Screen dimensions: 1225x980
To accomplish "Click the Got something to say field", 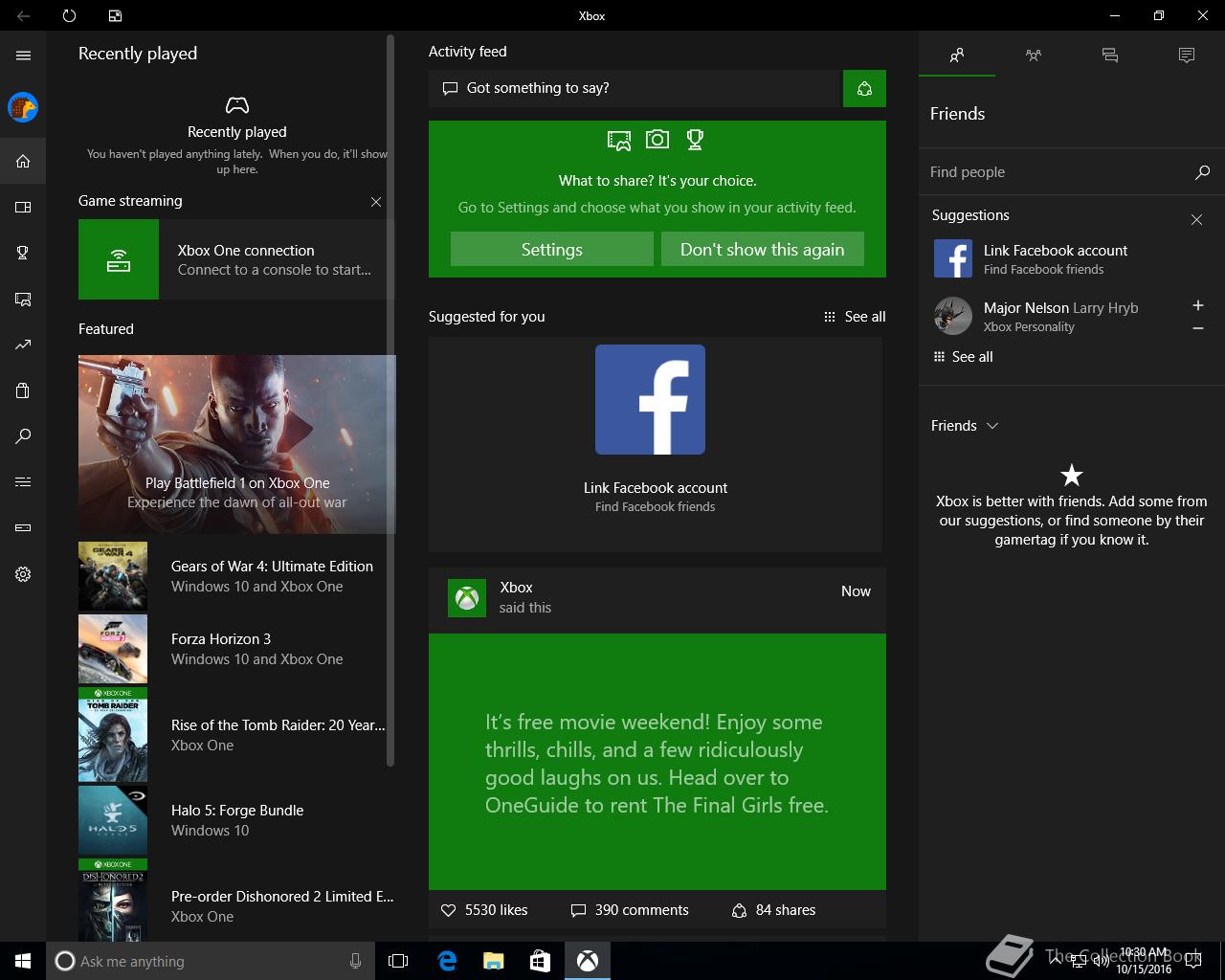I will pyautogui.click(x=634, y=88).
